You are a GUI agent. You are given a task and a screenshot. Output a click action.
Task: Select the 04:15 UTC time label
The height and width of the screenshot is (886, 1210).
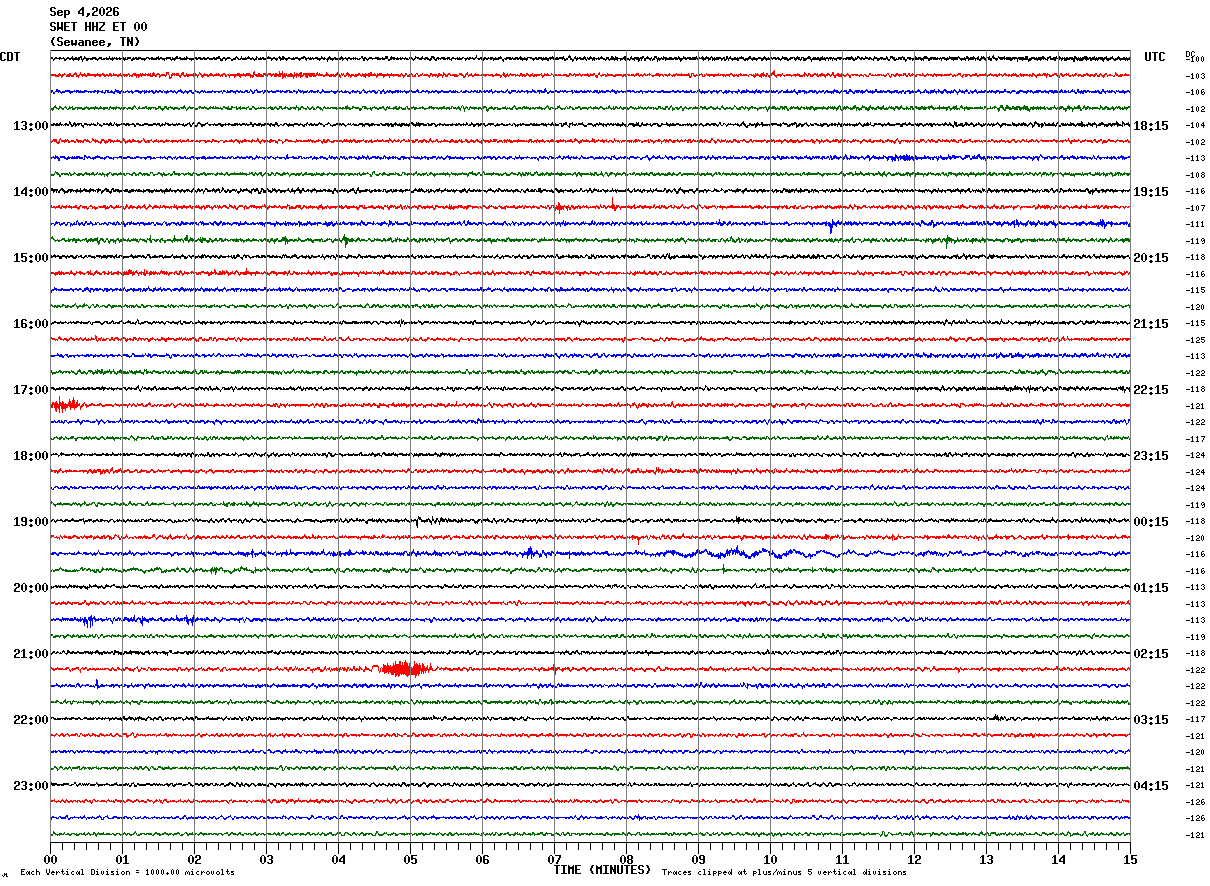pyautogui.click(x=1150, y=786)
